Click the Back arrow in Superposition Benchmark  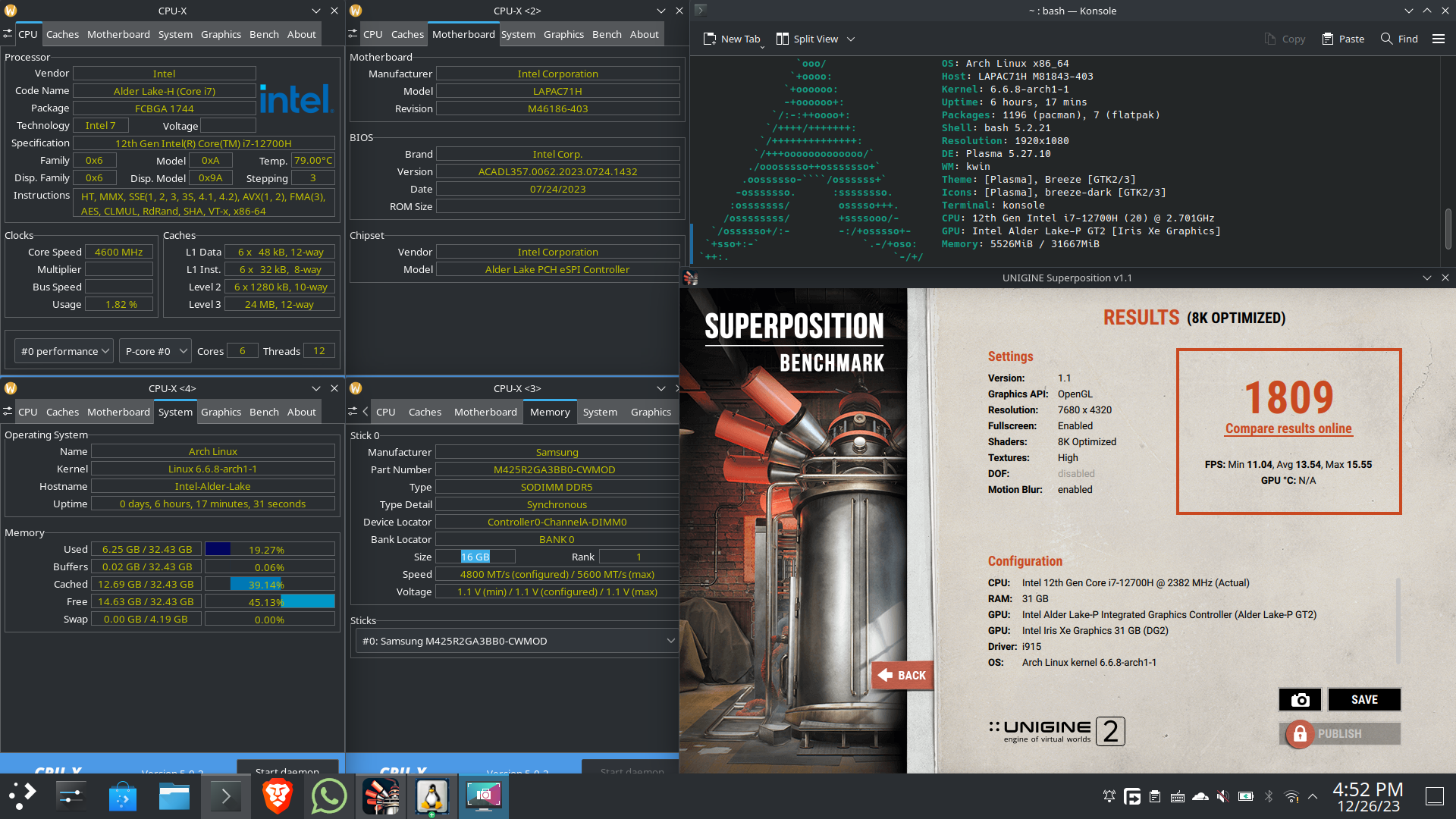[902, 675]
